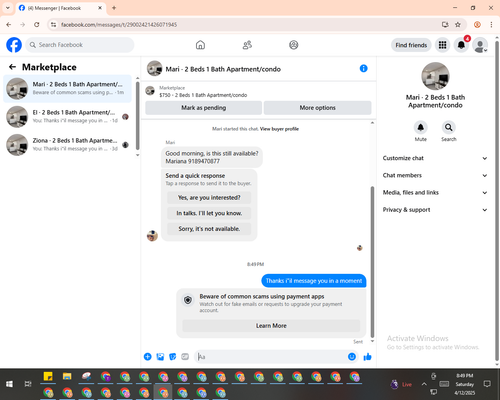Open the account profile avatar menu

pos(480,45)
